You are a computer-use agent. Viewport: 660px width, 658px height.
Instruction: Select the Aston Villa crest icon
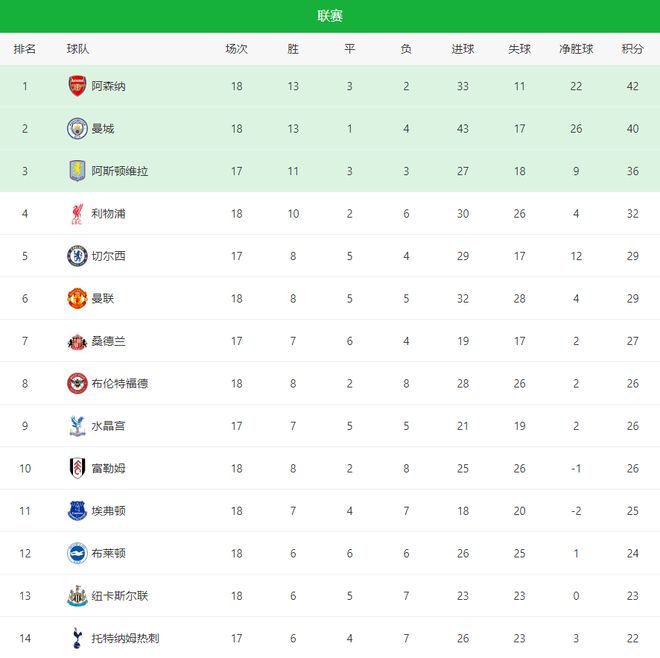click(x=77, y=171)
